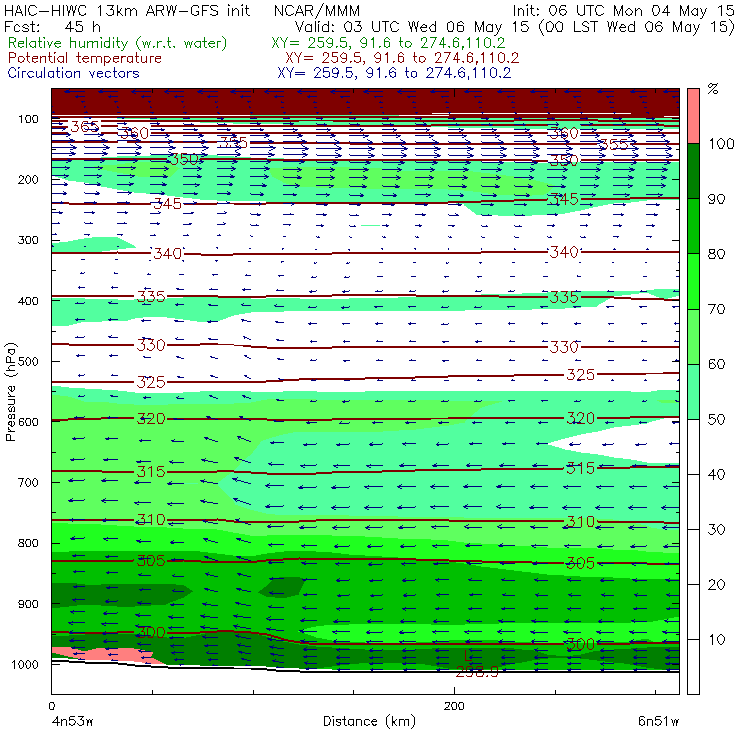Click the 60–70% light green colorbar segment

pyautogui.click(x=693, y=336)
